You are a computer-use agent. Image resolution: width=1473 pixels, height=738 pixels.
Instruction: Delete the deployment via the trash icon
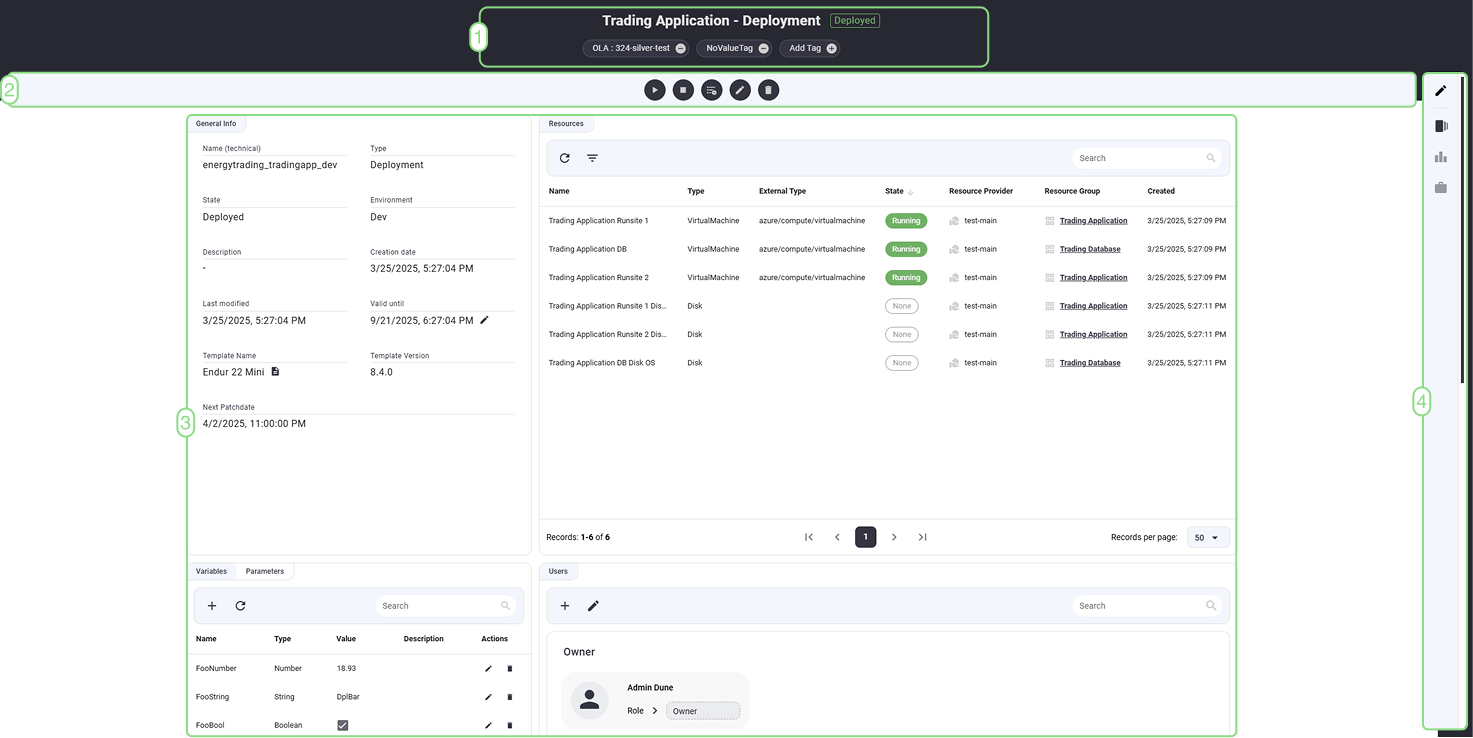(x=767, y=89)
